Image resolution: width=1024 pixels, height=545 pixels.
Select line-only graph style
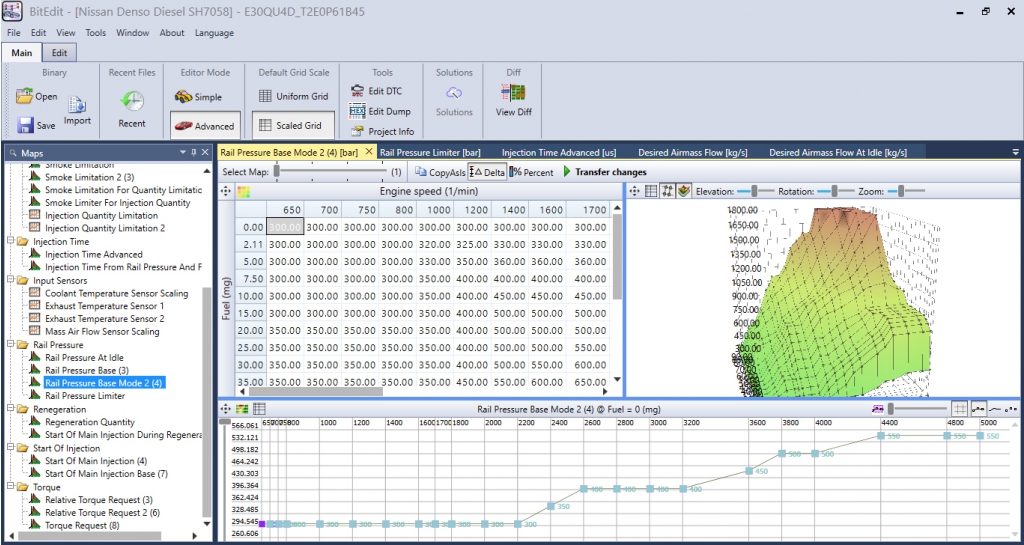pyautogui.click(x=995, y=409)
